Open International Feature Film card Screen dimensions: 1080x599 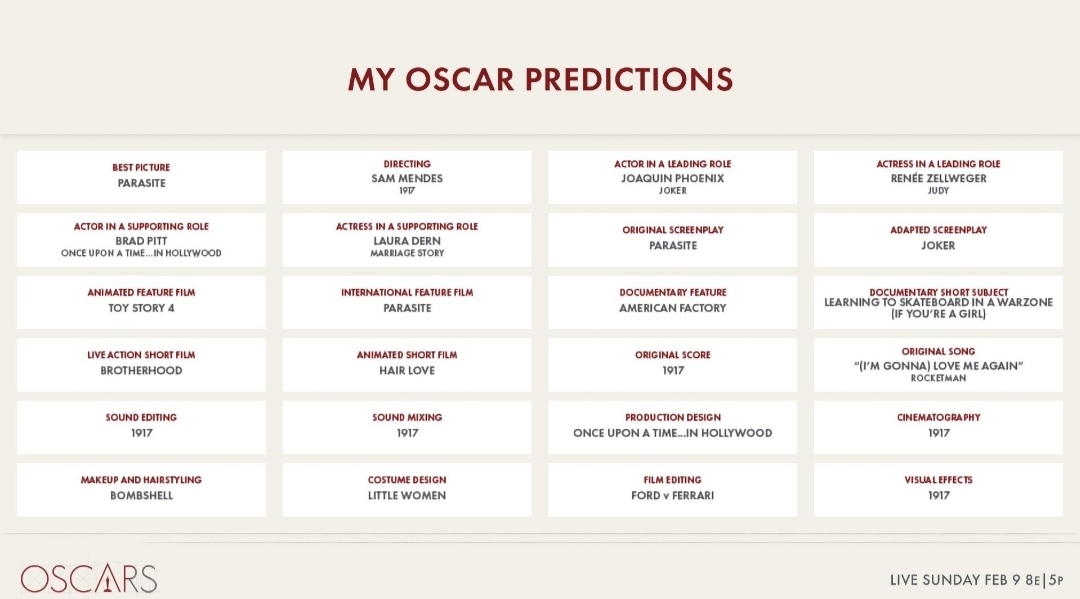coord(407,302)
